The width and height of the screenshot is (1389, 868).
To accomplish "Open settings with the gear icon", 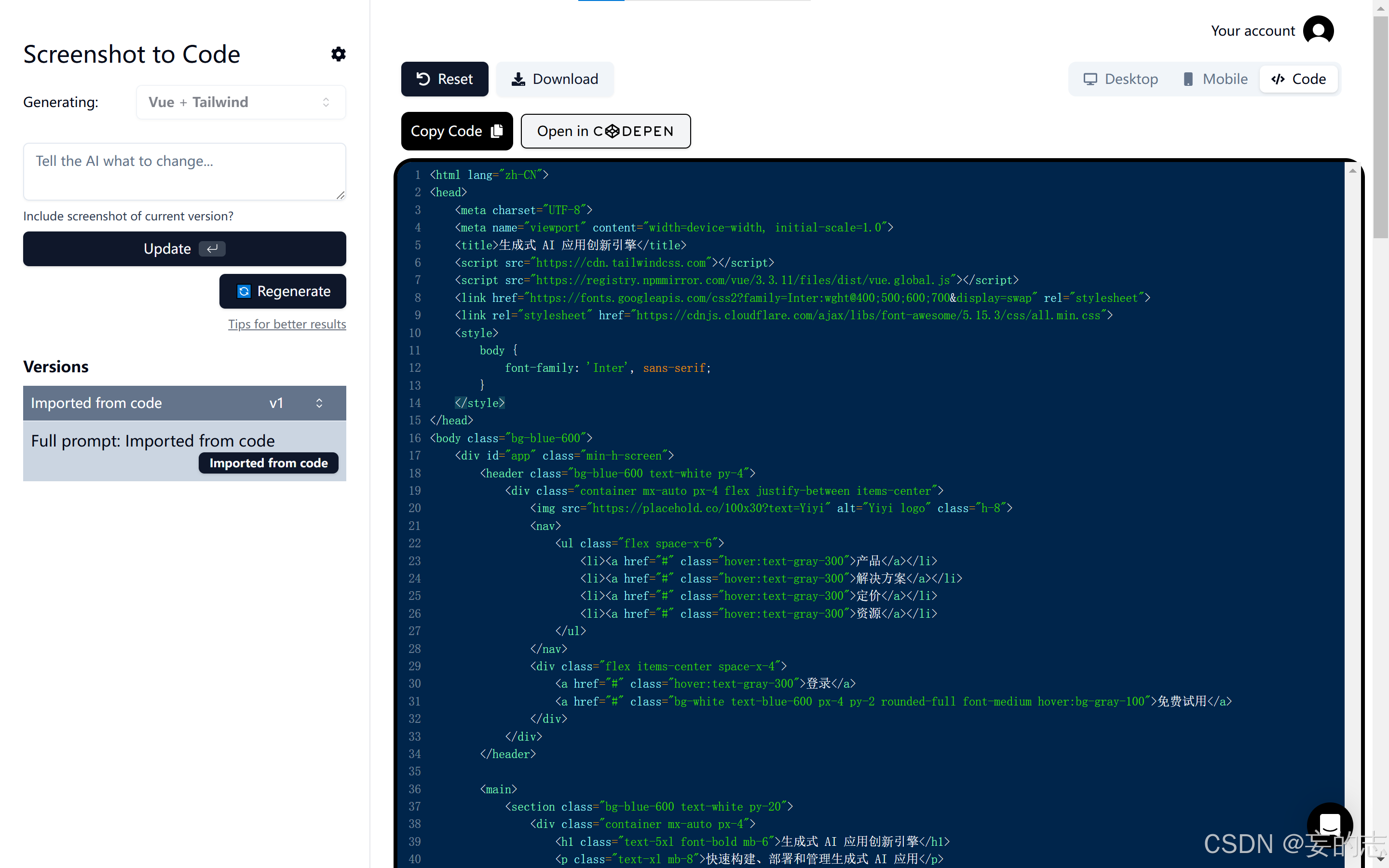I will pos(338,54).
